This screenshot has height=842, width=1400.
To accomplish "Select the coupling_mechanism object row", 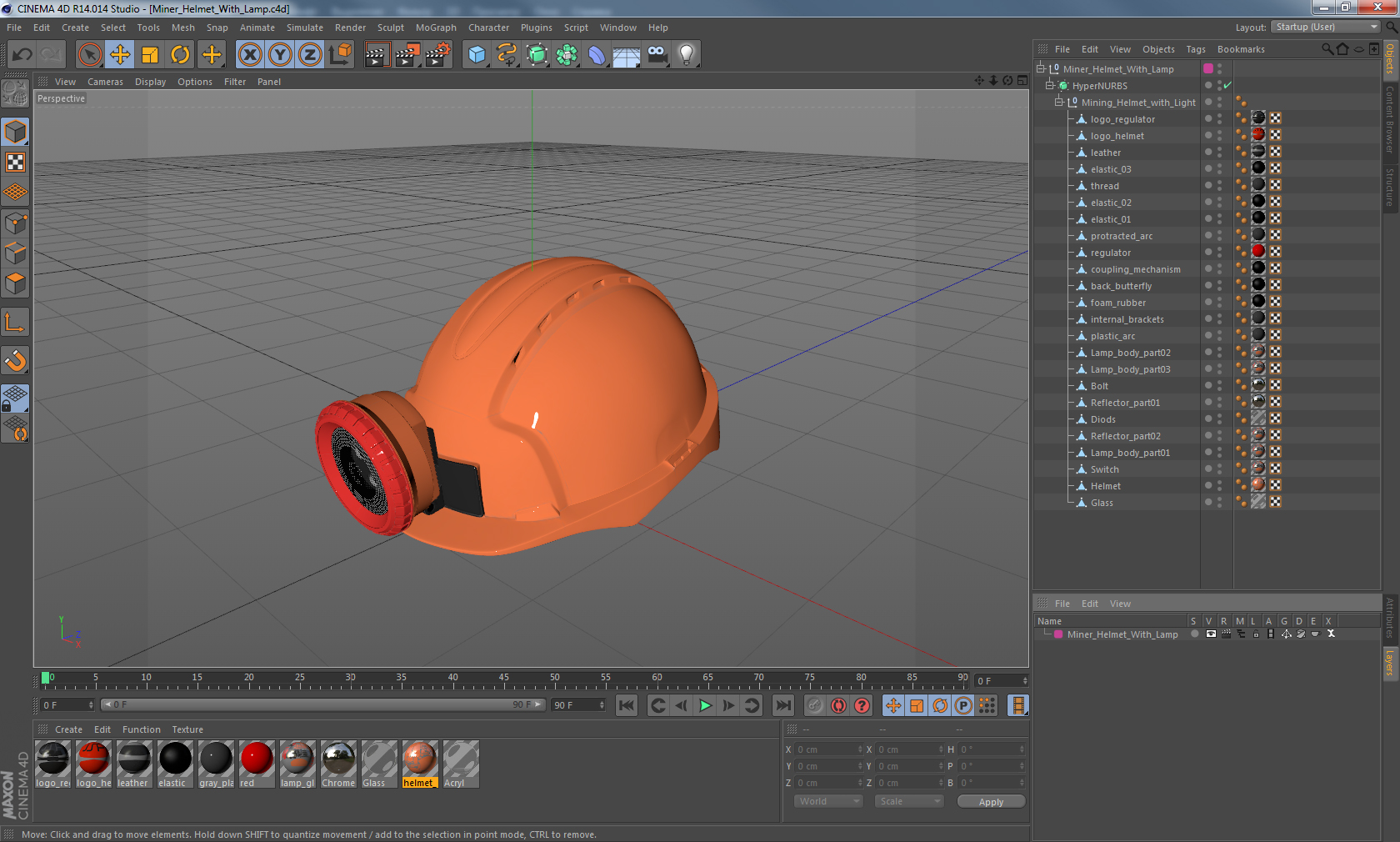I will click(x=1135, y=269).
